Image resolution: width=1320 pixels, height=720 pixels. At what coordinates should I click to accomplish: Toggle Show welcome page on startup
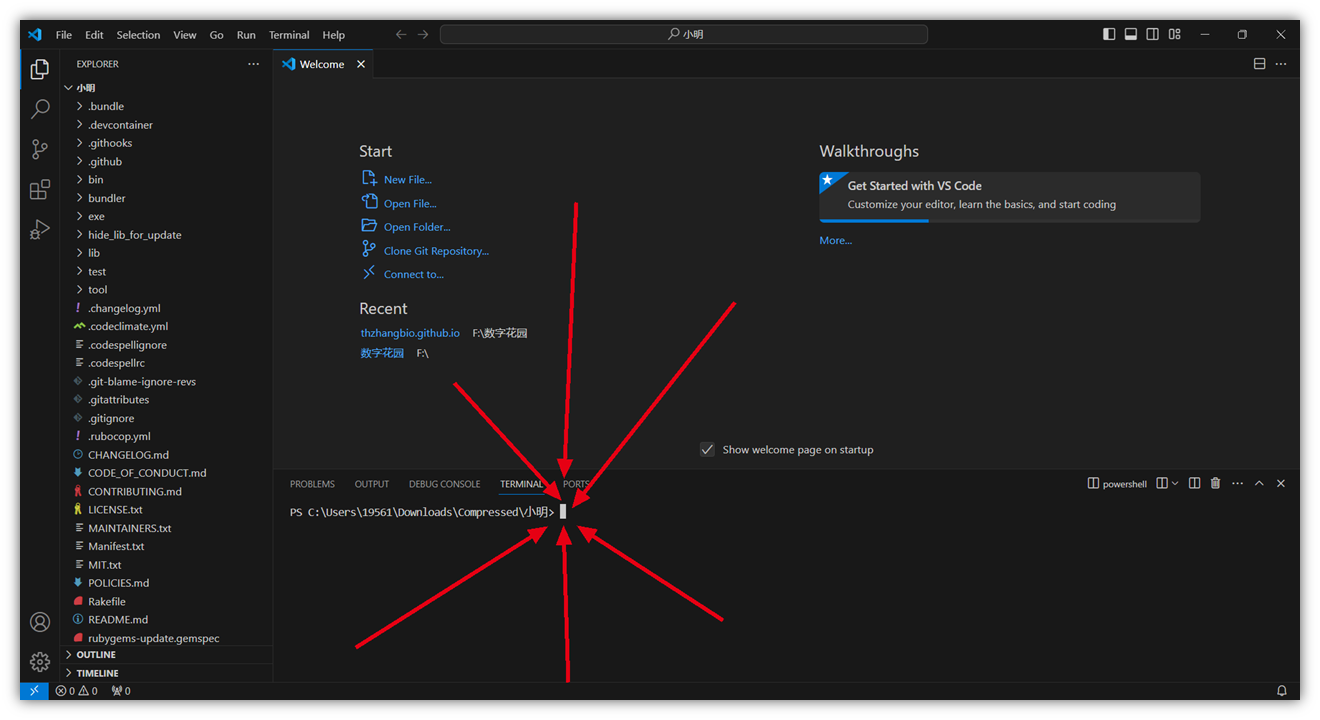tap(707, 450)
